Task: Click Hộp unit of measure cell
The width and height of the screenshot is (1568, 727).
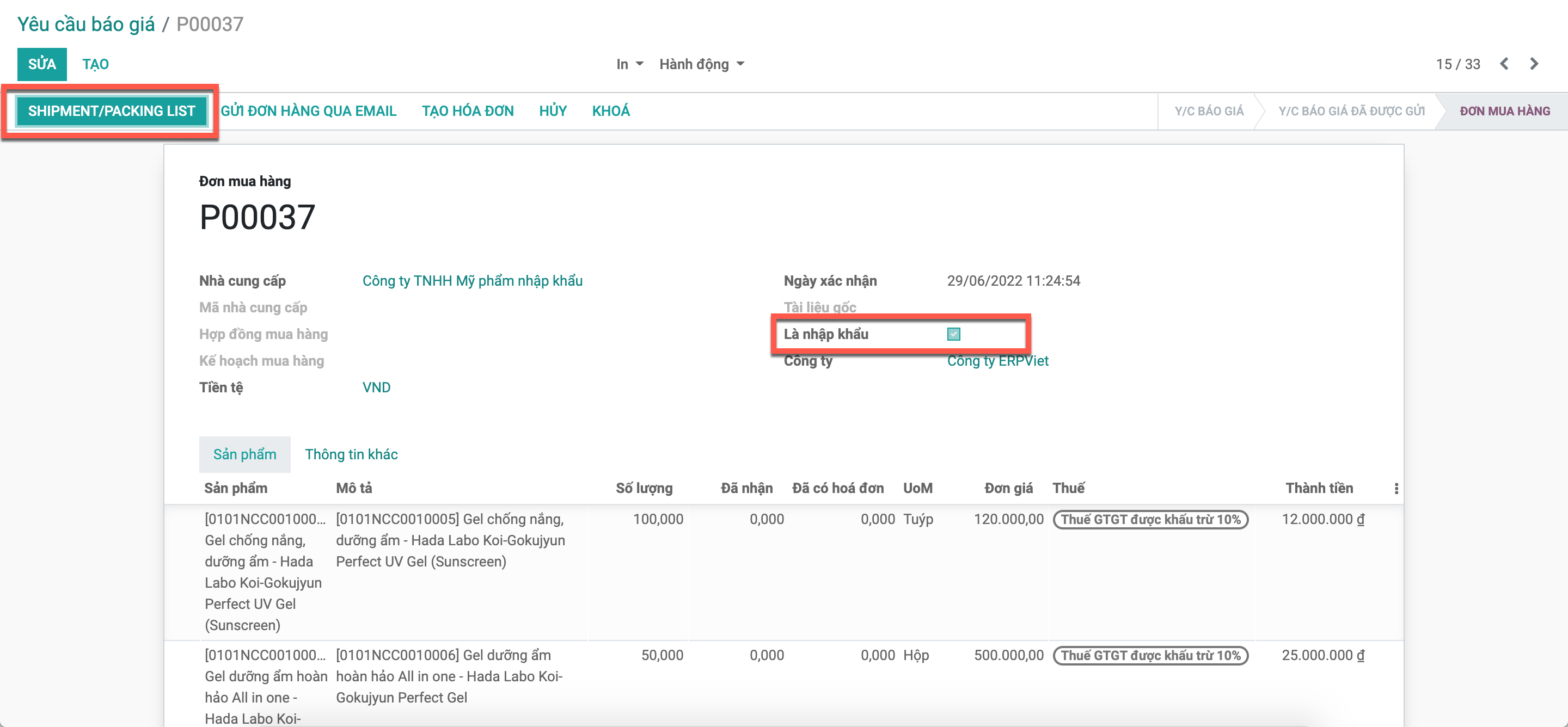Action: tap(916, 656)
